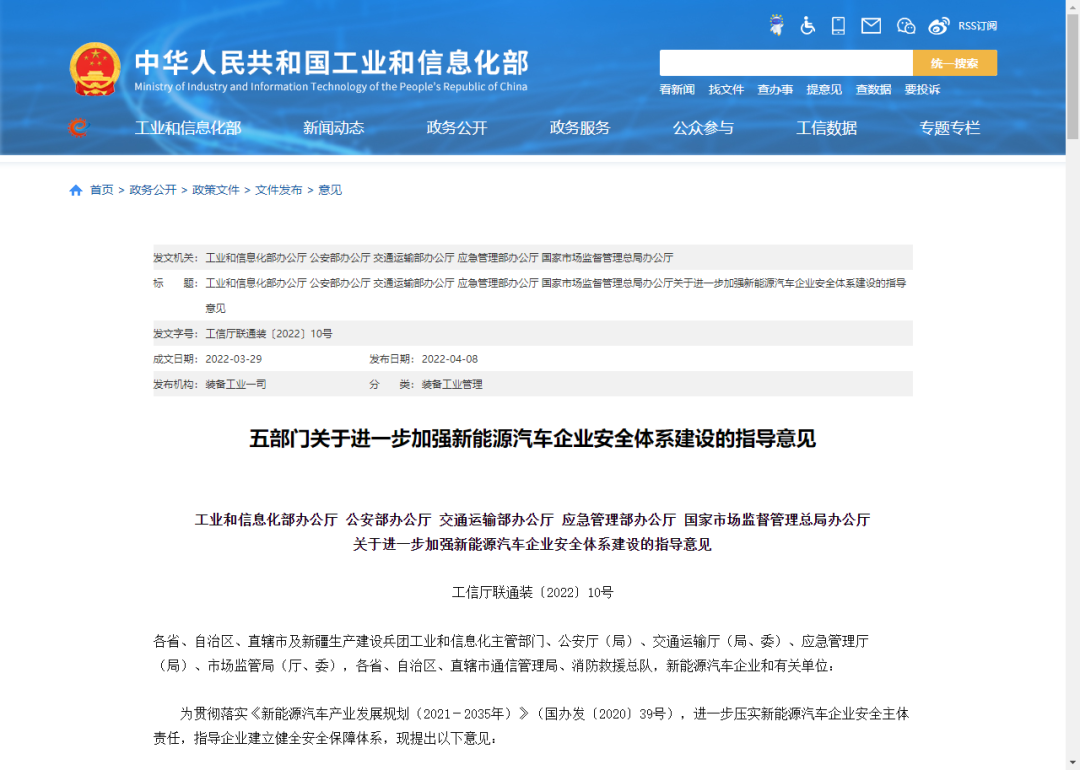Open the Weibo icon
Image resolution: width=1080 pixels, height=770 pixels.
coord(938,26)
